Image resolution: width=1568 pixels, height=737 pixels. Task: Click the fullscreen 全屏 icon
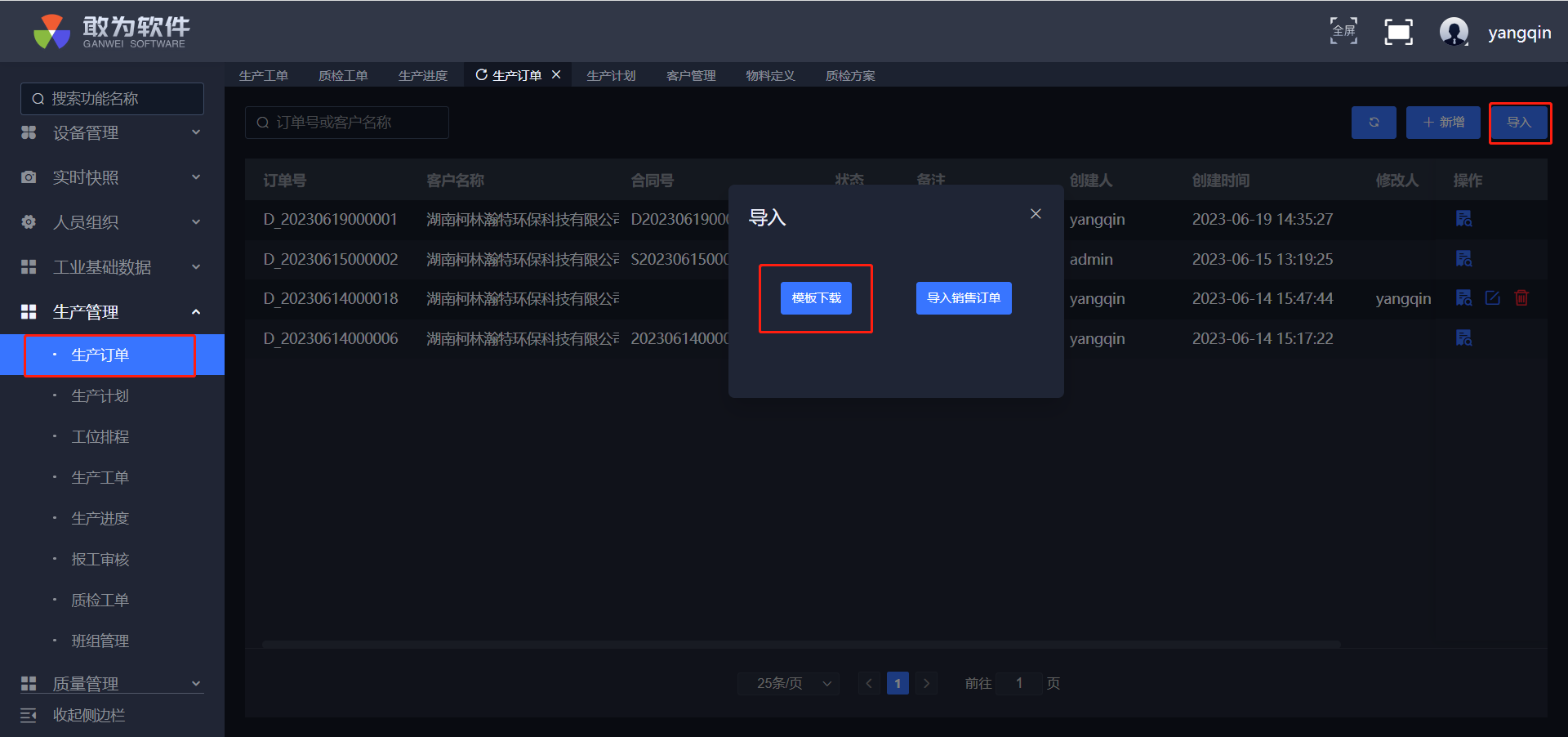(1343, 32)
